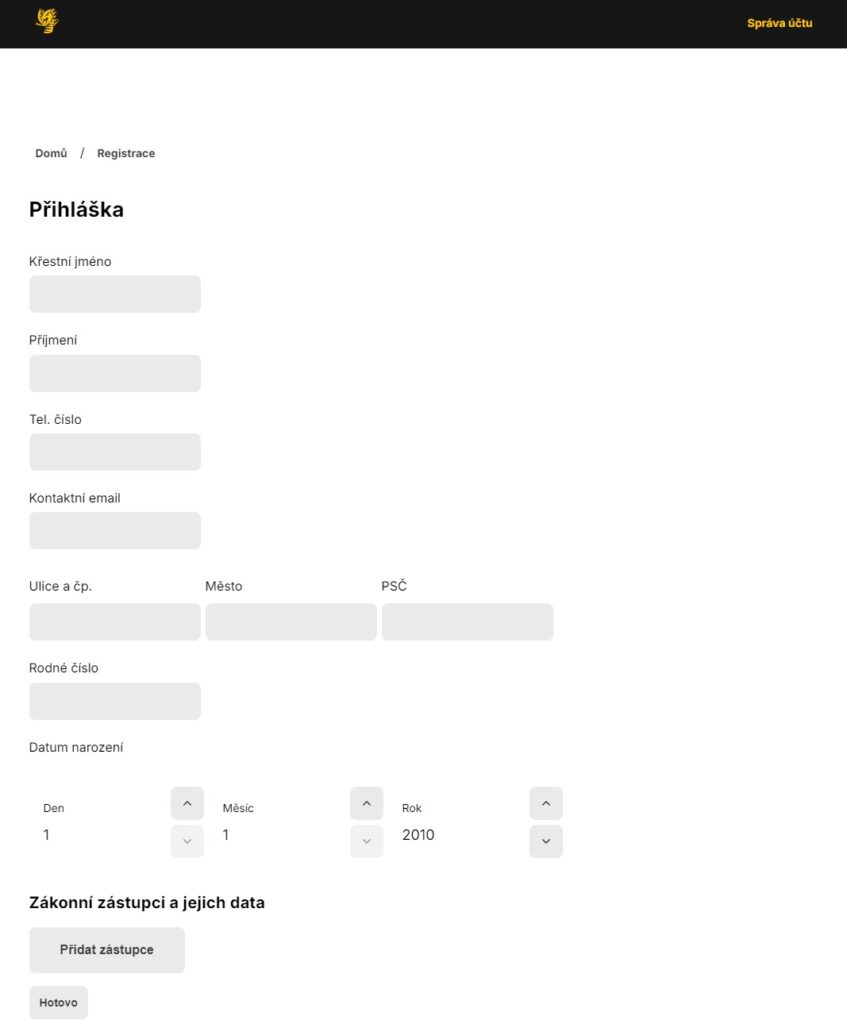Increase the Den value with up arrow
Image resolution: width=847 pixels, height=1024 pixels.
coord(187,804)
